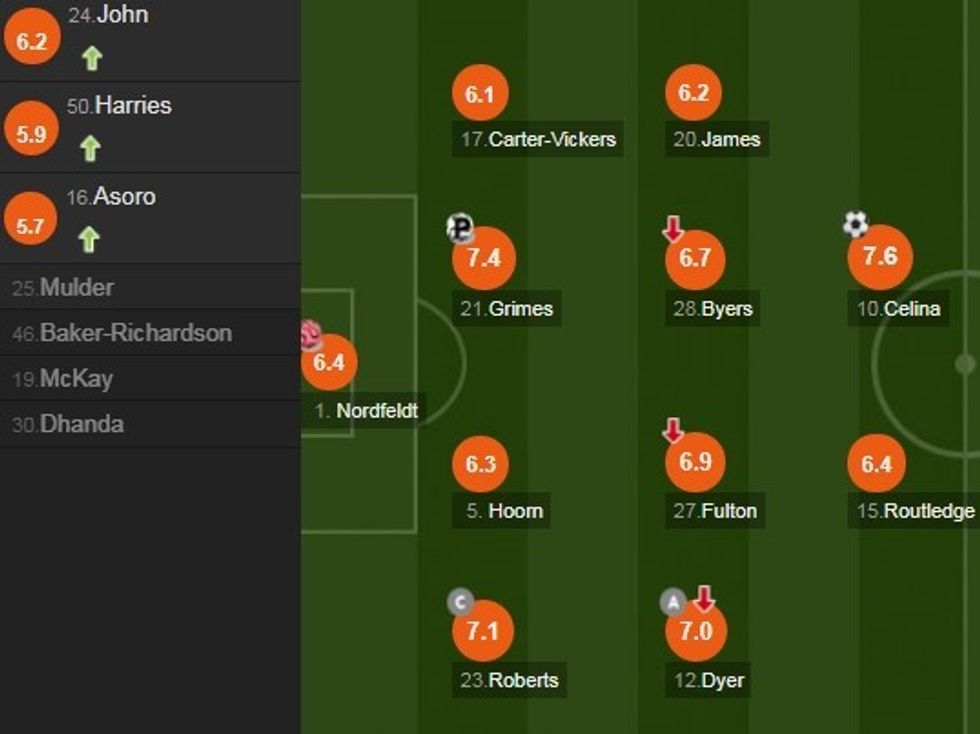980x734 pixels.
Task: Select Baker-Richardson in the bench list
Action: tap(122, 333)
